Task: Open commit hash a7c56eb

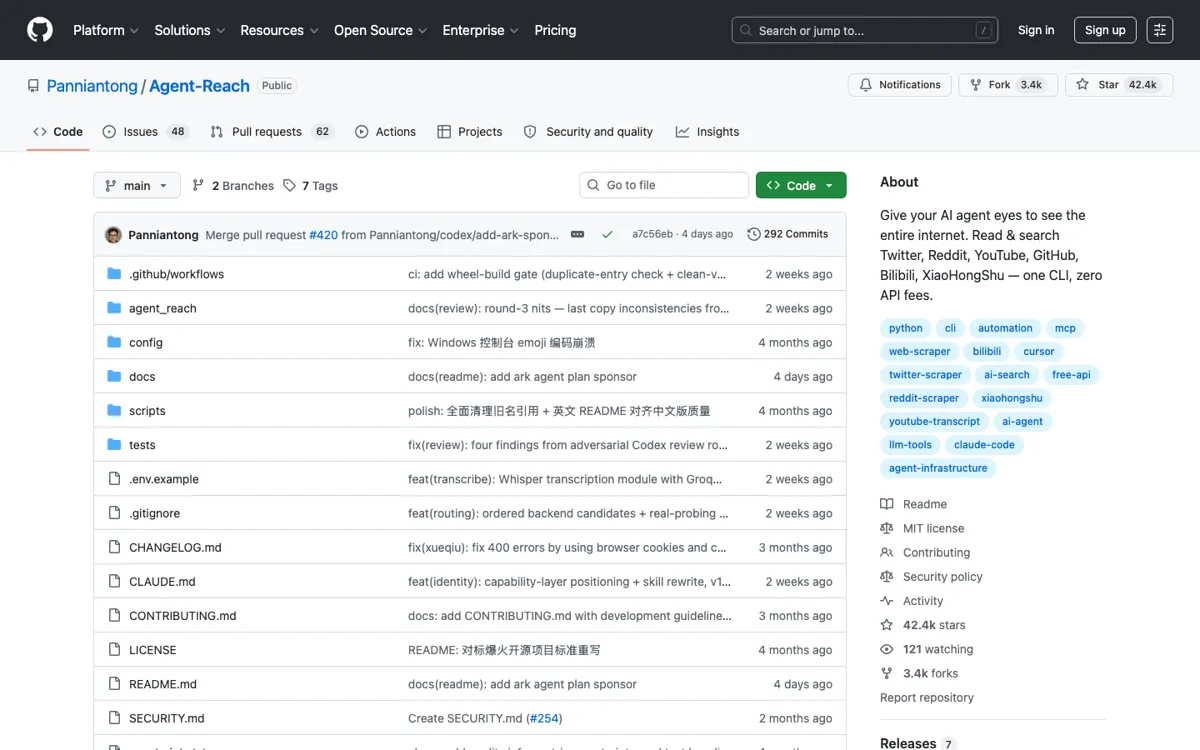Action: 652,234
